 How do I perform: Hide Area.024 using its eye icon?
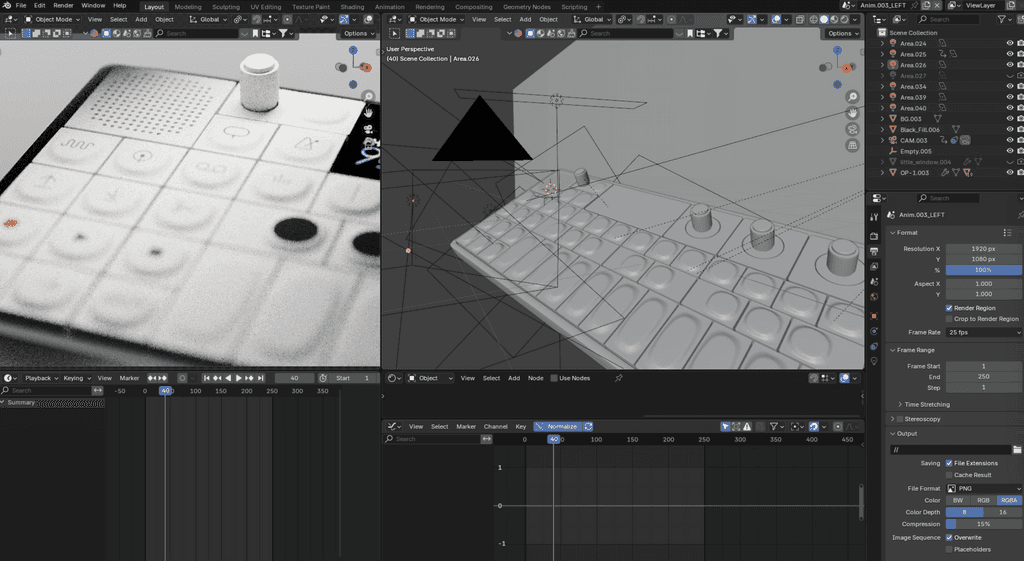pos(1008,44)
